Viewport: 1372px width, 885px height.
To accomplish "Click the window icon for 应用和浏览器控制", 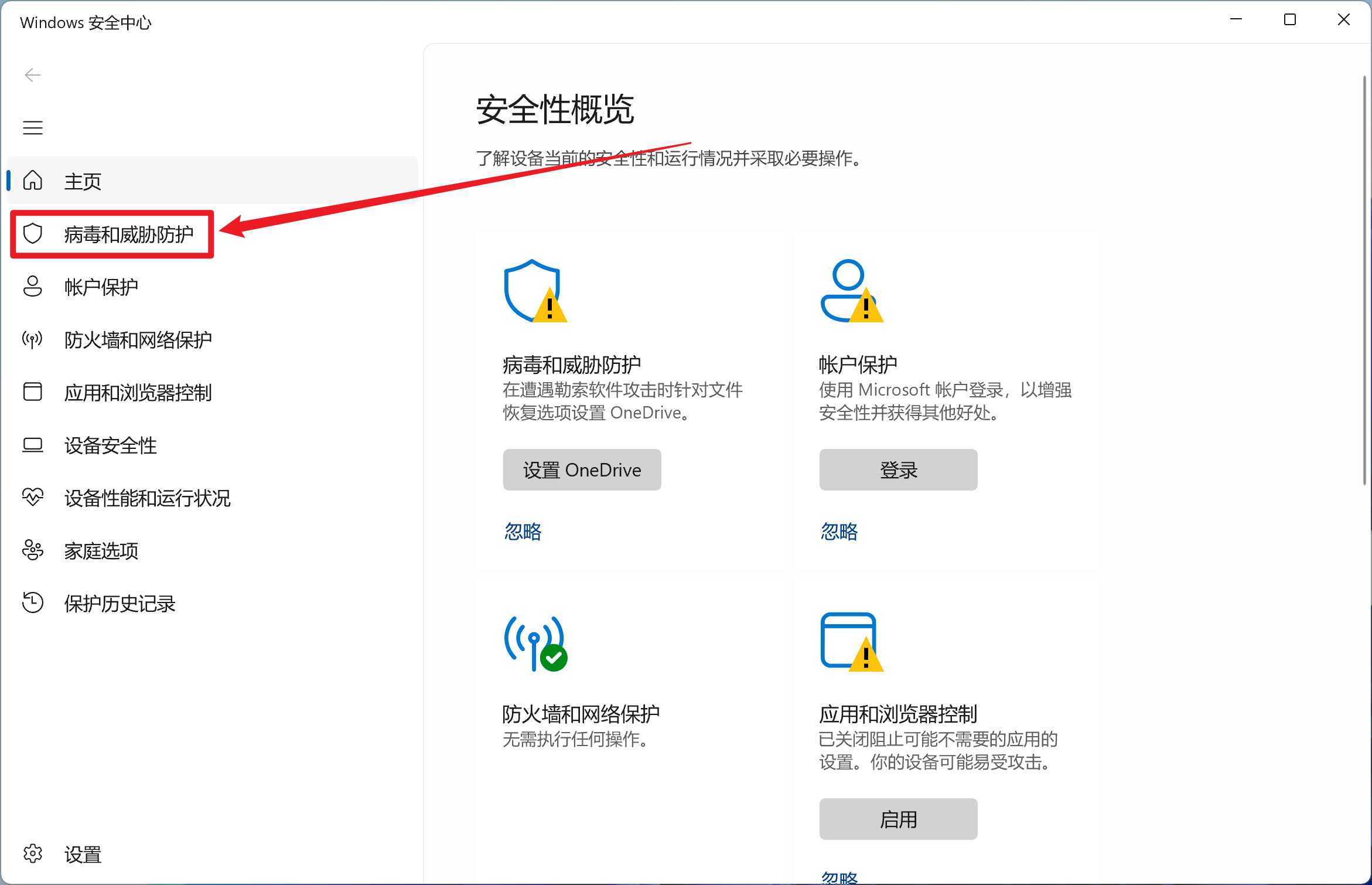I will click(x=33, y=392).
